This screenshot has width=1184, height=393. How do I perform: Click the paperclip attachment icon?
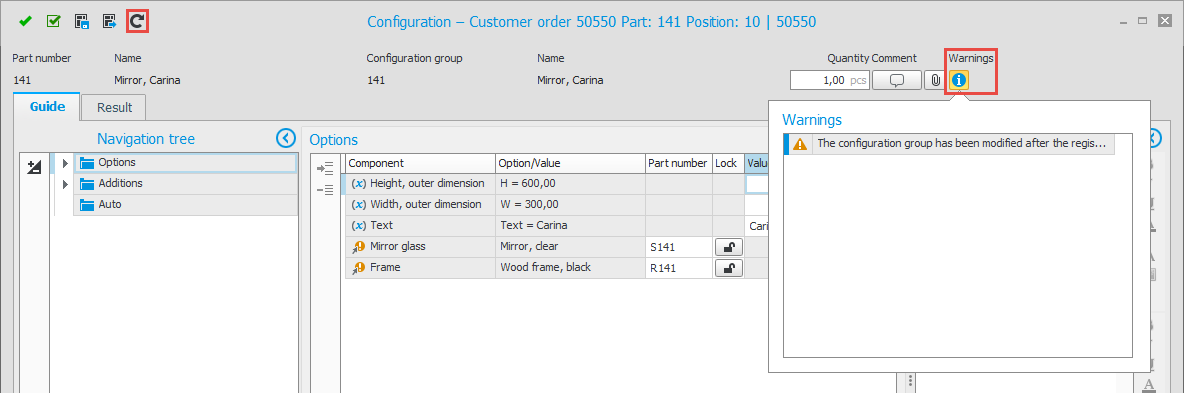[x=935, y=79]
